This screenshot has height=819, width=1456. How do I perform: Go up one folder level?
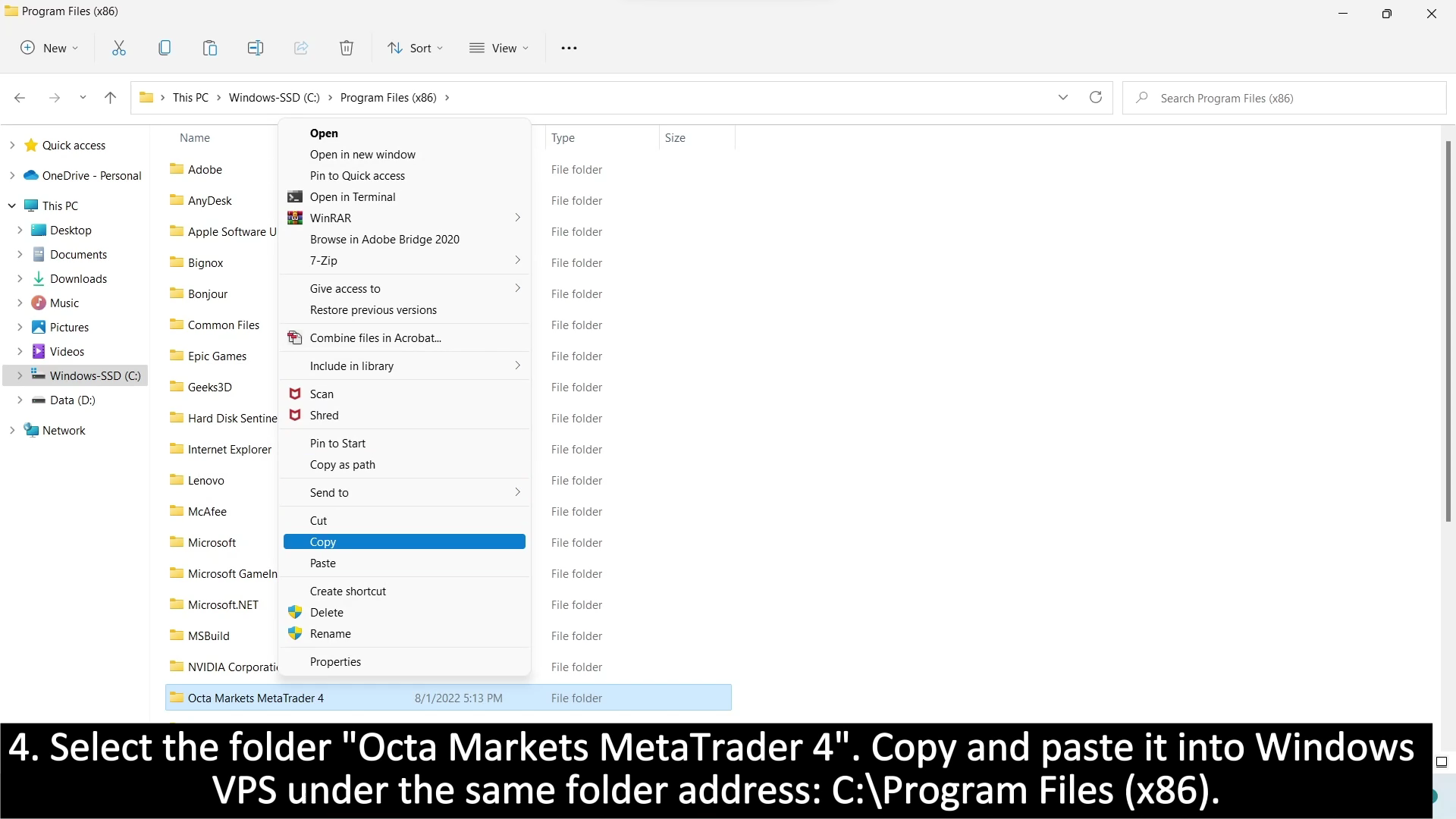[109, 97]
